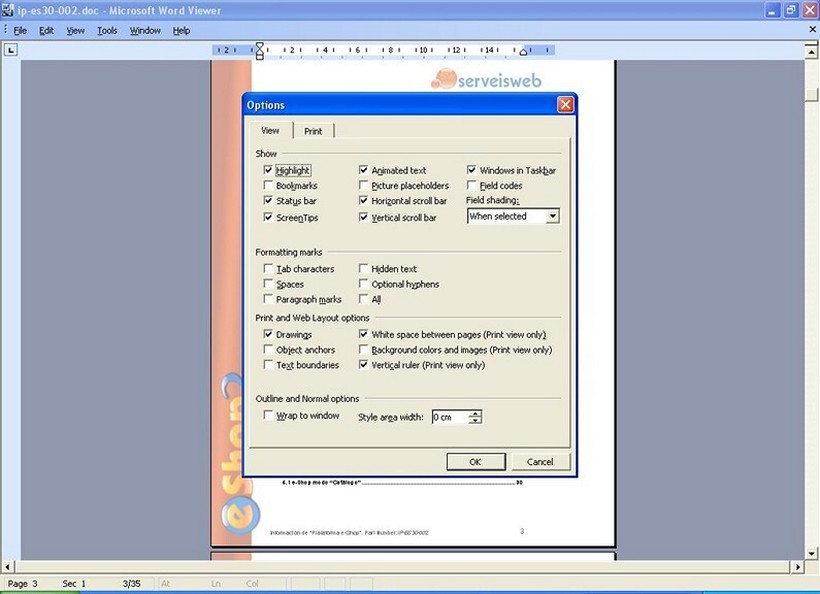
Task: Click the toolbar handle beside File menu
Action: point(6,30)
